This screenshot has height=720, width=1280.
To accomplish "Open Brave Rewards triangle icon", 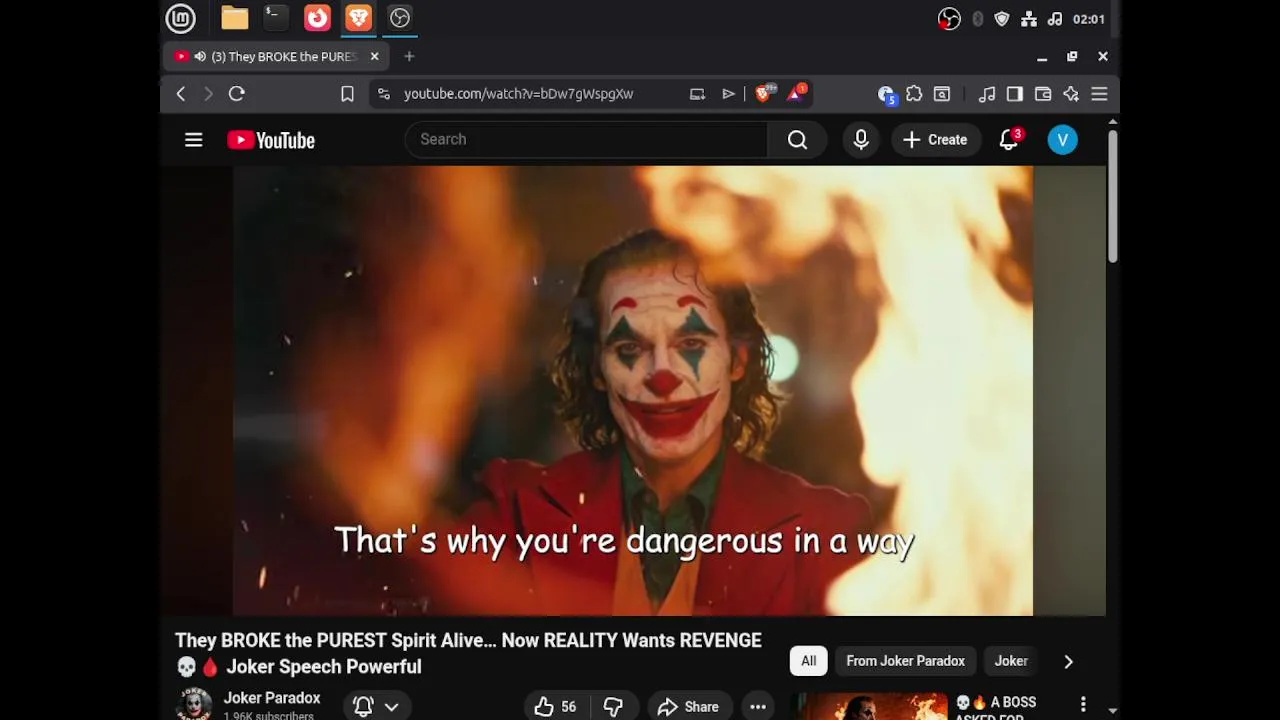I will tap(796, 93).
